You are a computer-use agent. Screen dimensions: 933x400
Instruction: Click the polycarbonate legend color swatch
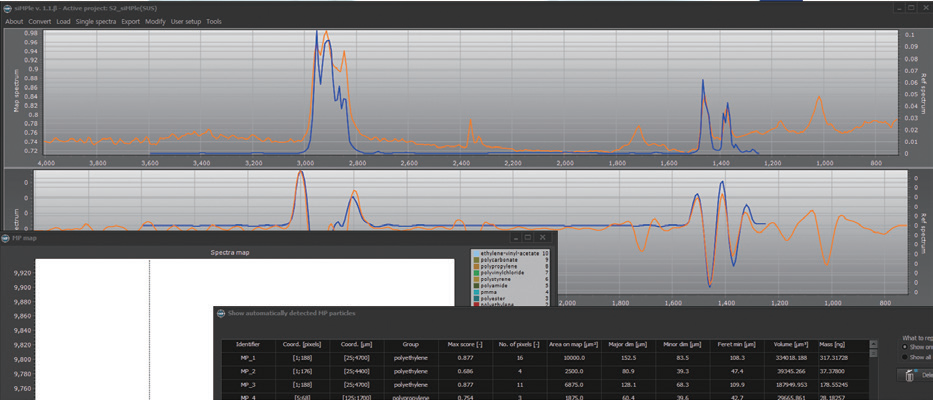[475, 260]
